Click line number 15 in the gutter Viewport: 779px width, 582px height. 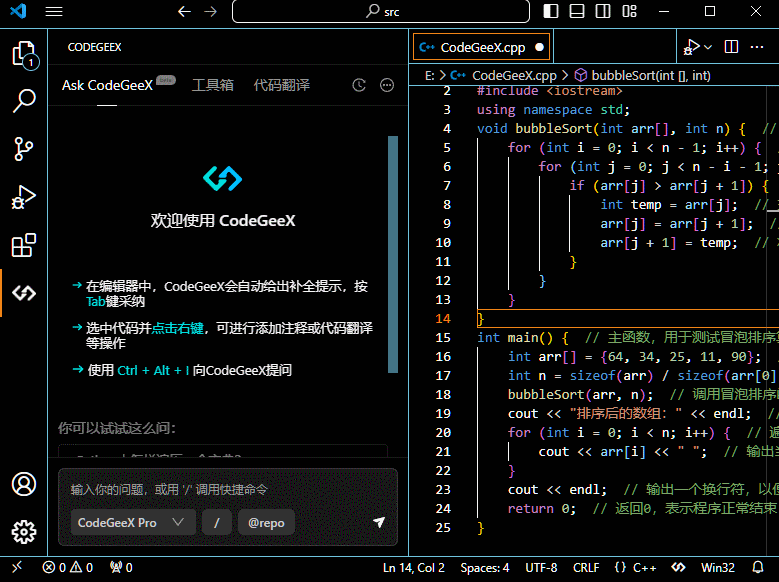coord(443,337)
